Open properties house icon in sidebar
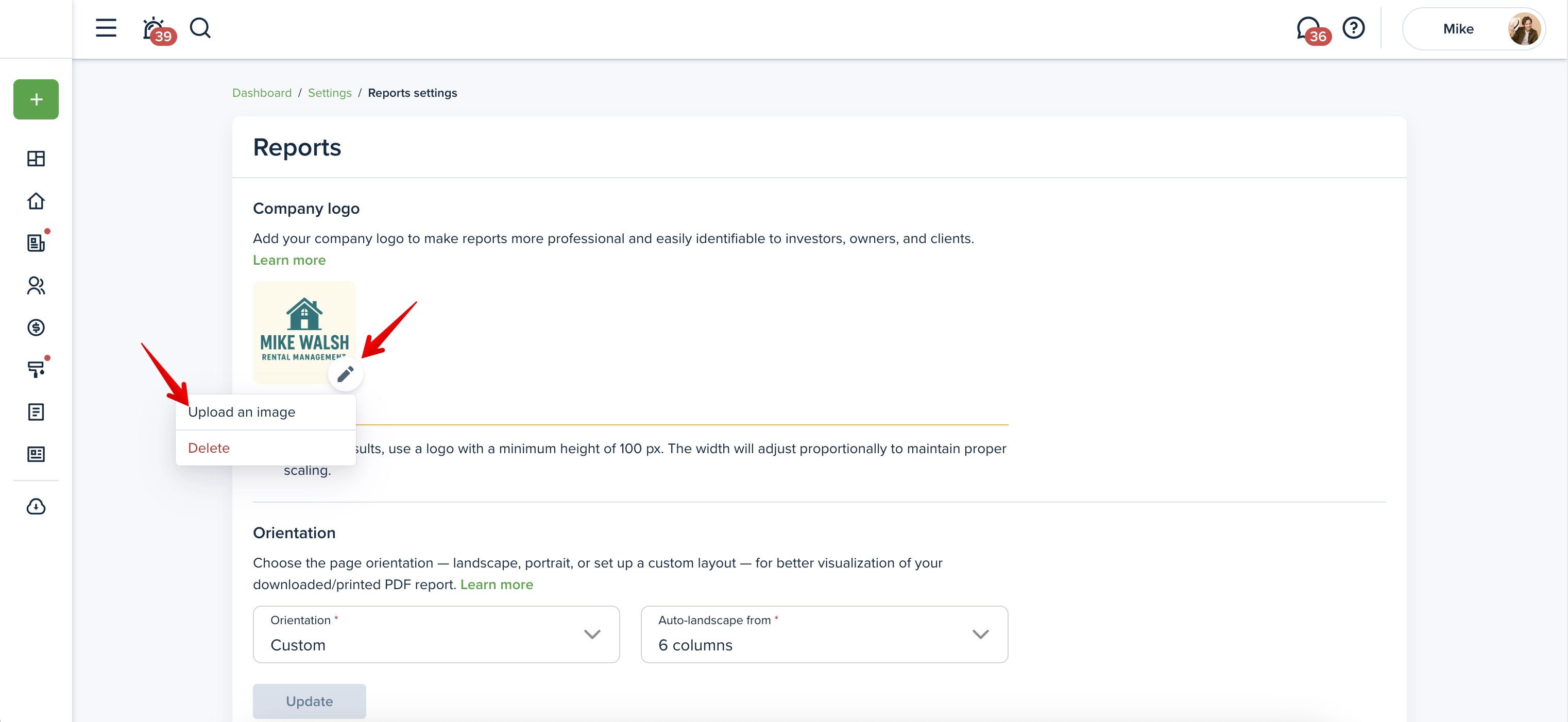 point(36,201)
